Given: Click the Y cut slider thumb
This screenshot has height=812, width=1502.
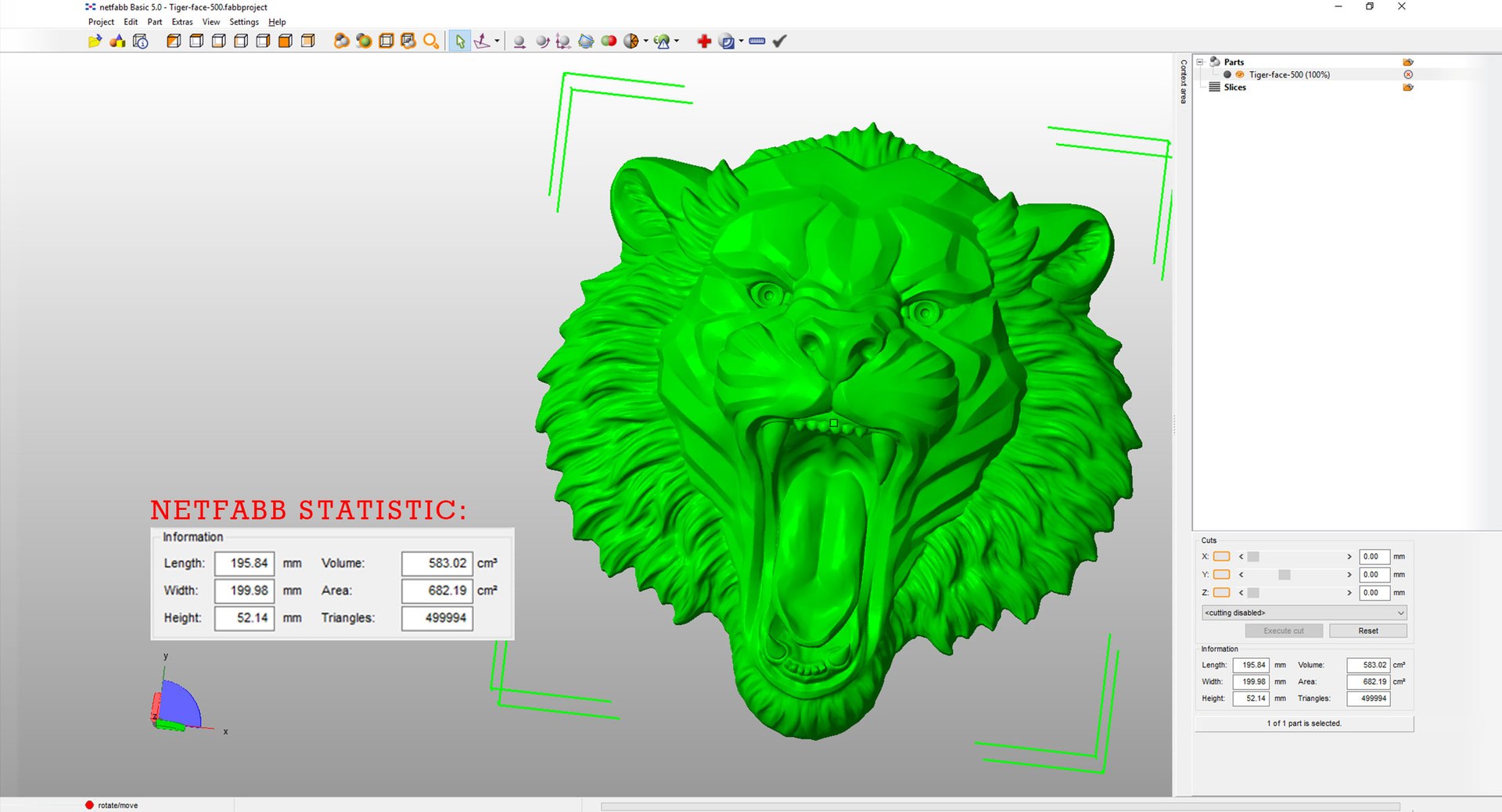Looking at the screenshot, I should coord(1285,574).
